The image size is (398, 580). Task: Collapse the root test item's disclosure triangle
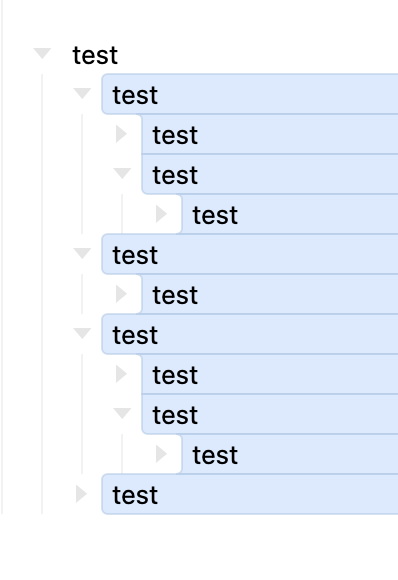(42, 53)
